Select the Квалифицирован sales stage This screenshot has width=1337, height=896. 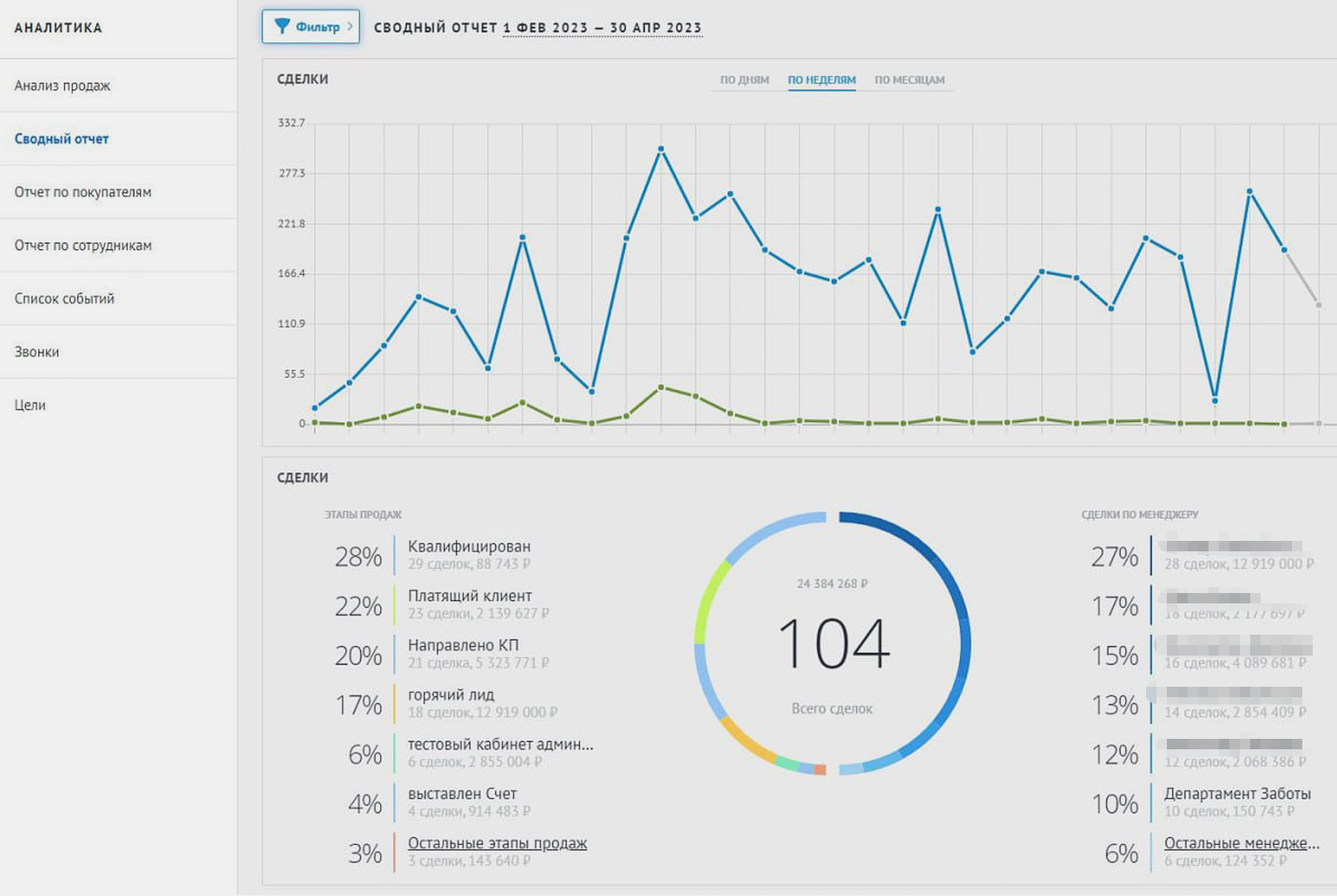point(469,546)
